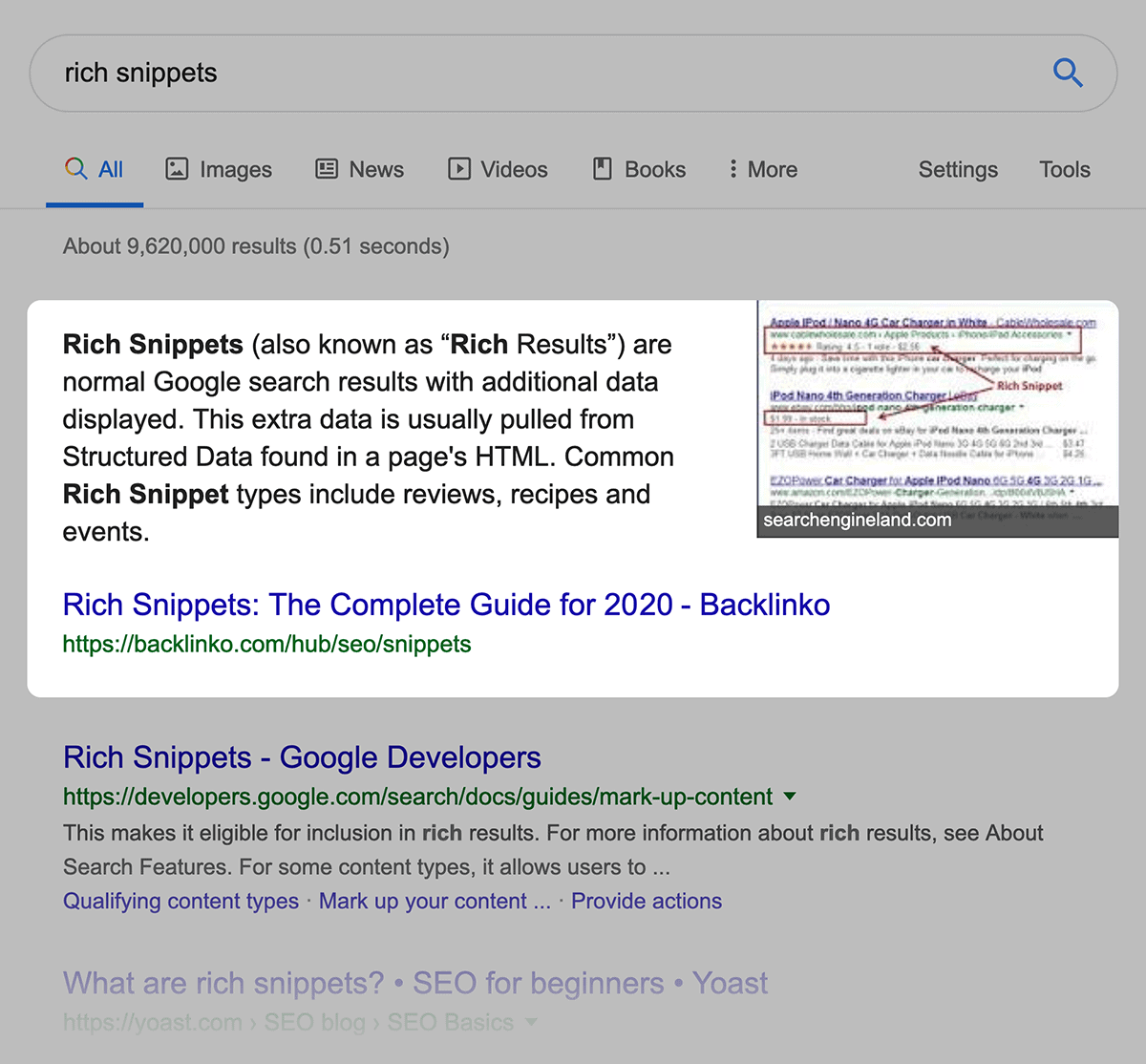Click the three-dot icon beside More
This screenshot has width=1146, height=1064.
tap(732, 169)
